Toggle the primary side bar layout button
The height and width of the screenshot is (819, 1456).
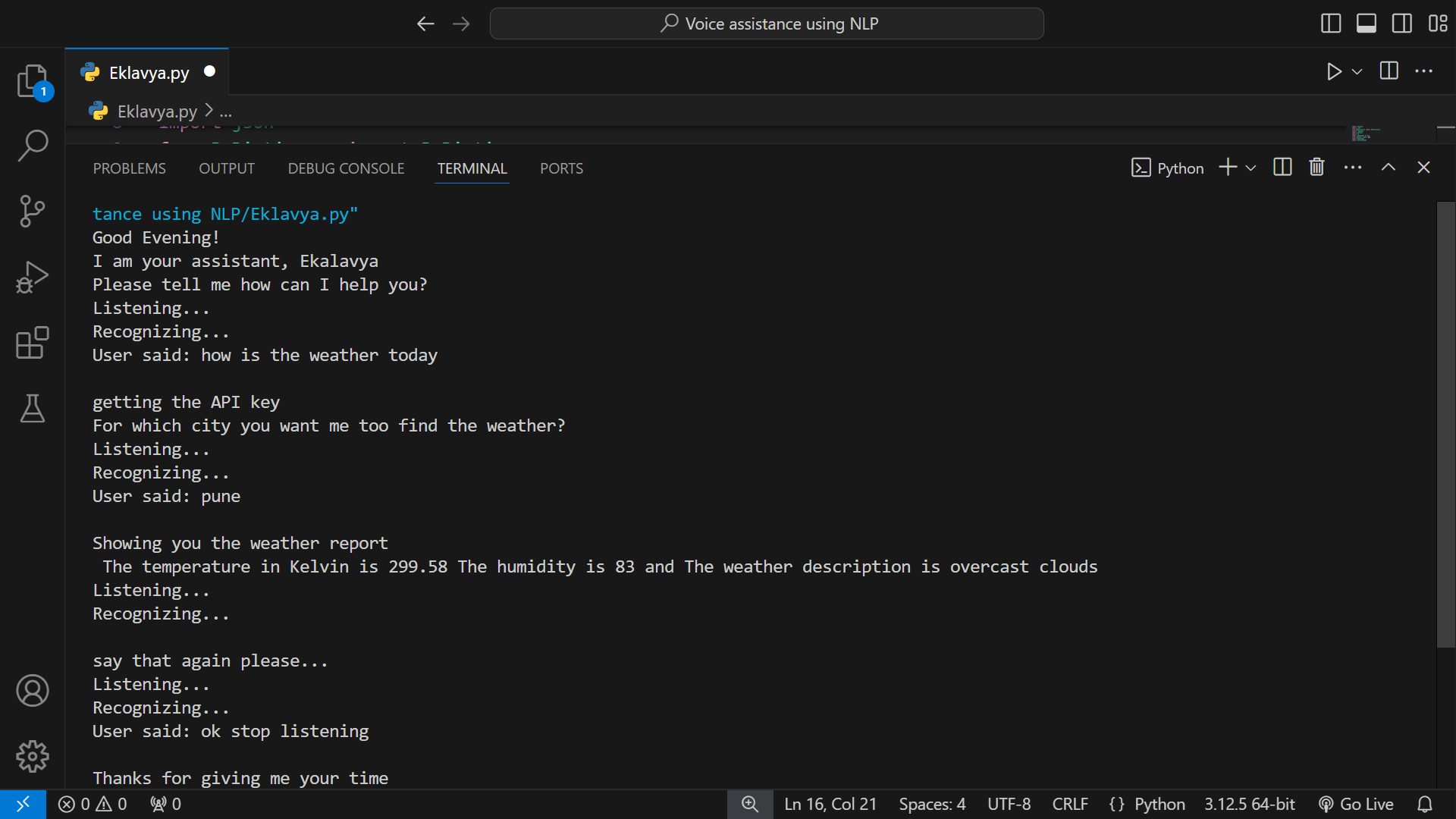click(x=1330, y=24)
